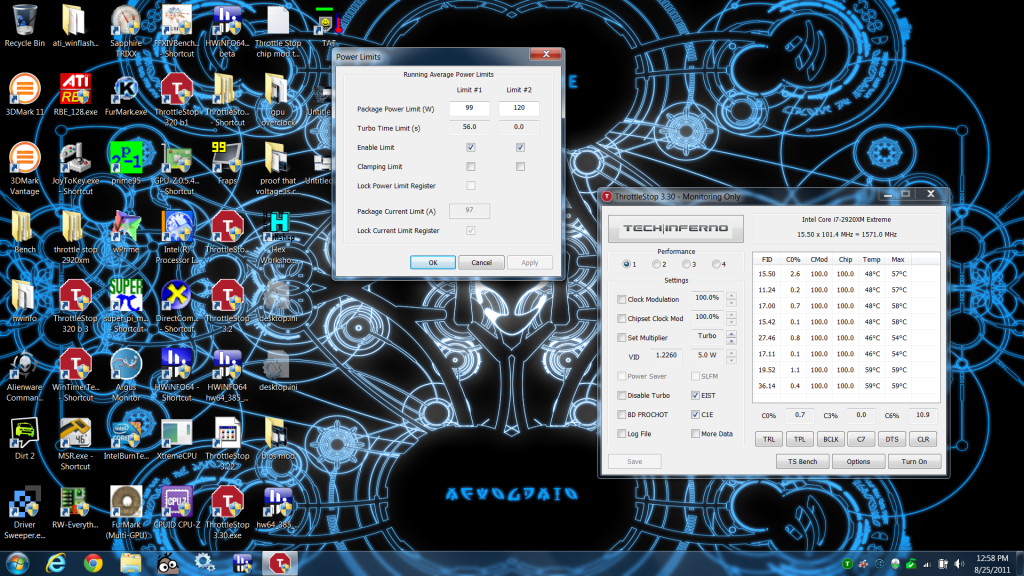Viewport: 1024px width, 576px height.
Task: Select the ati_winflash folder icon
Action: 75,26
